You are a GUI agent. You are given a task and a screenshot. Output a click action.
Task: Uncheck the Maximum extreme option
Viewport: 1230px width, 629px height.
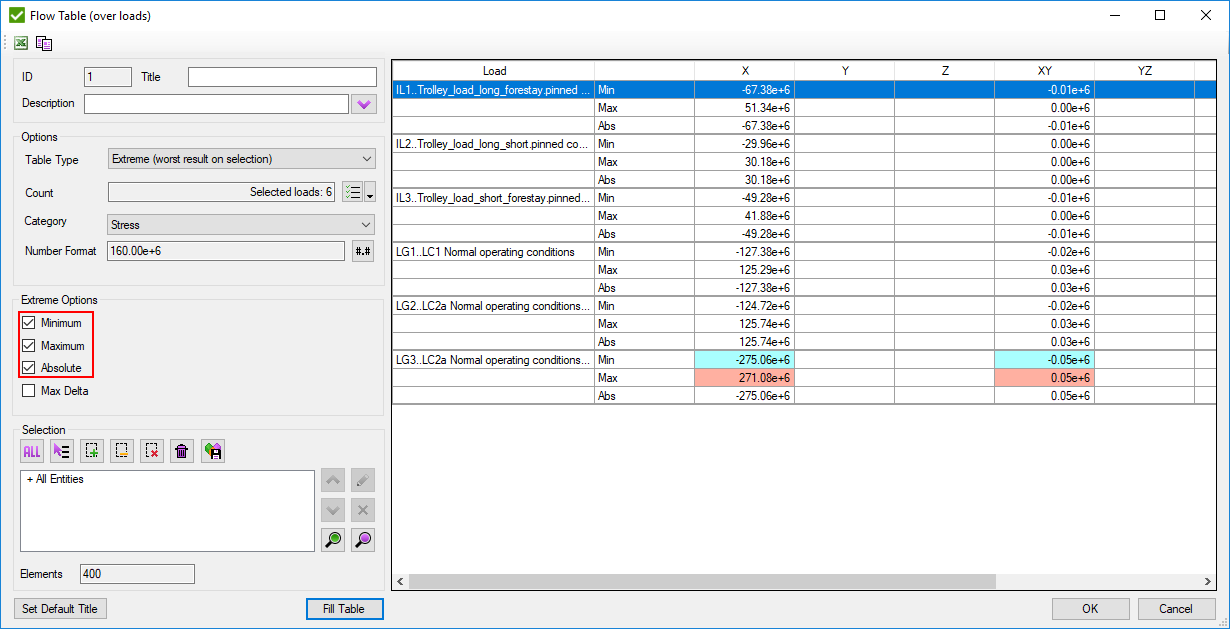pos(28,346)
